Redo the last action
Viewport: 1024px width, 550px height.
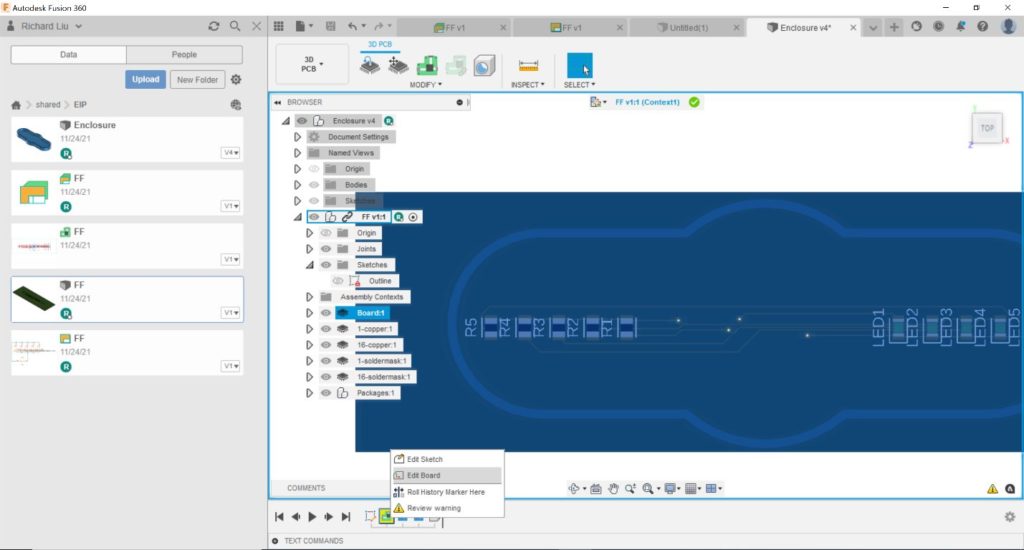click(379, 26)
